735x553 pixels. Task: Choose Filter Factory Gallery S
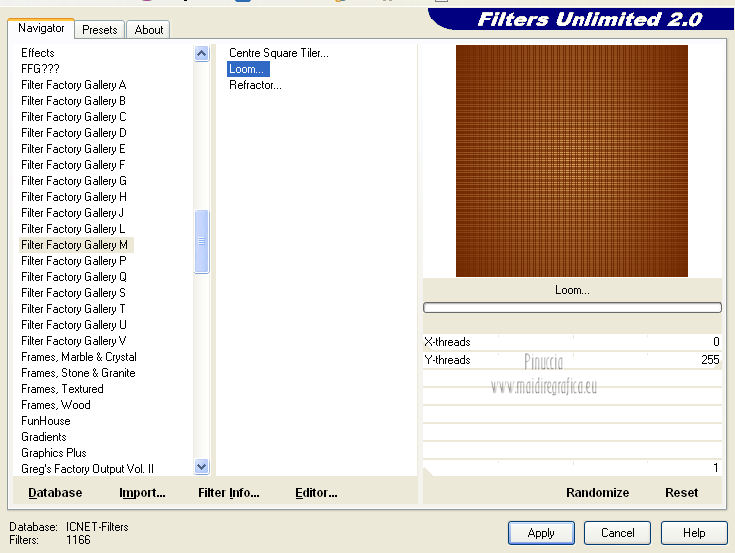73,293
